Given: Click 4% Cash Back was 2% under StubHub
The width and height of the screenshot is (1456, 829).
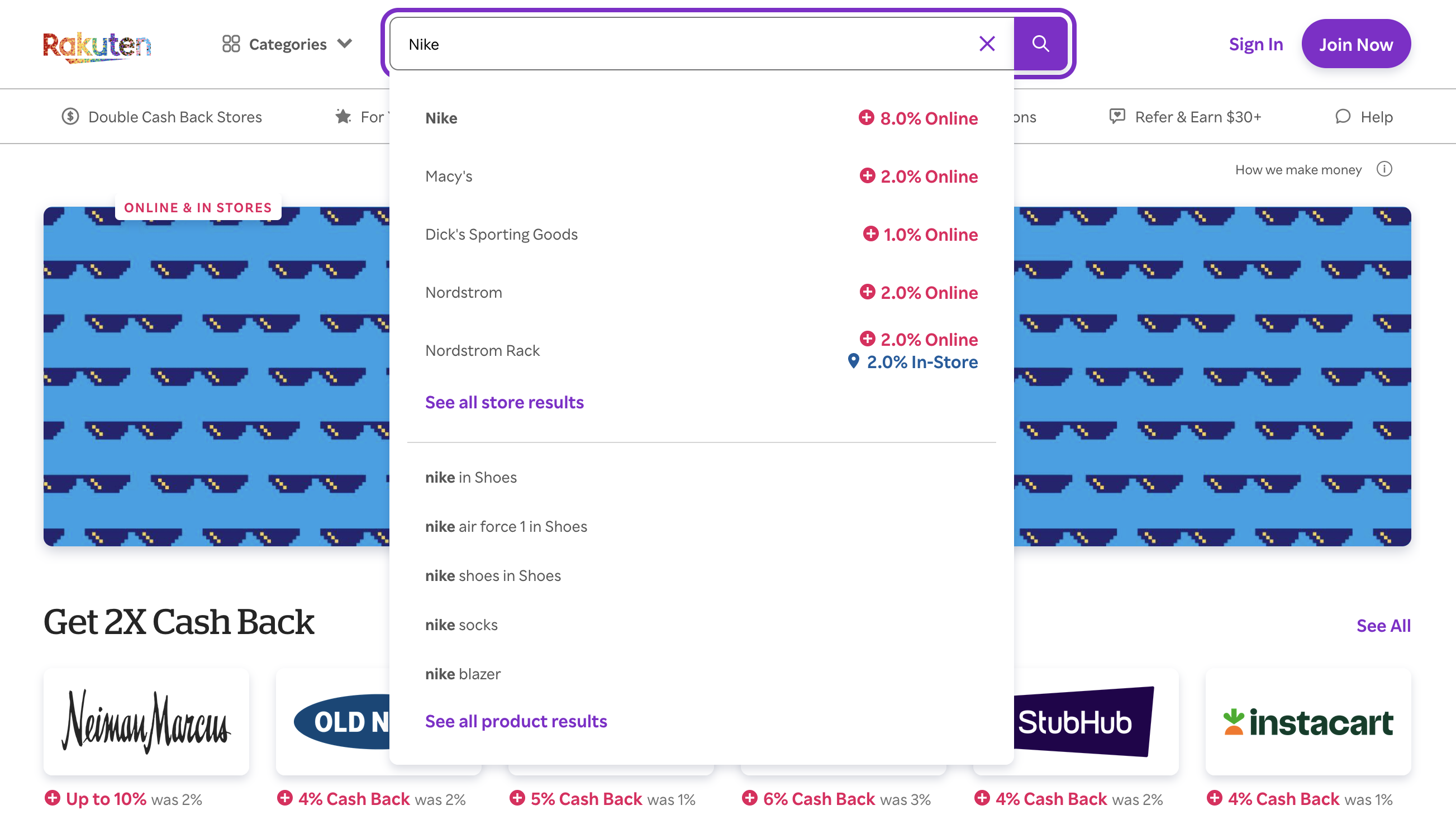Looking at the screenshot, I should click(x=1068, y=799).
